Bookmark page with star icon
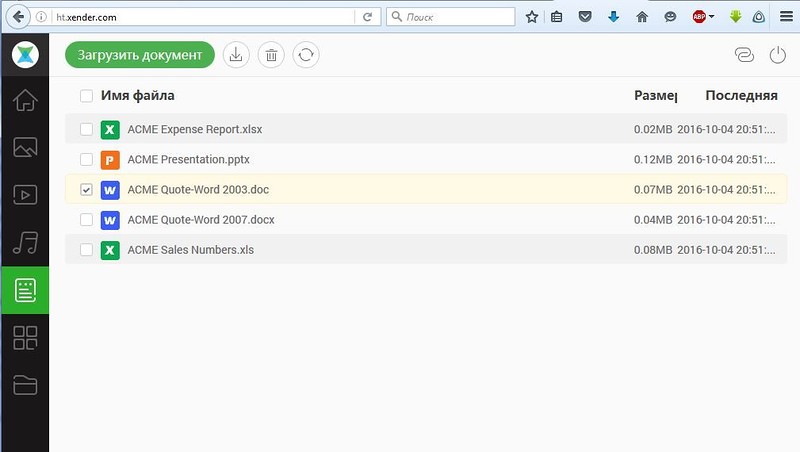 tap(532, 17)
